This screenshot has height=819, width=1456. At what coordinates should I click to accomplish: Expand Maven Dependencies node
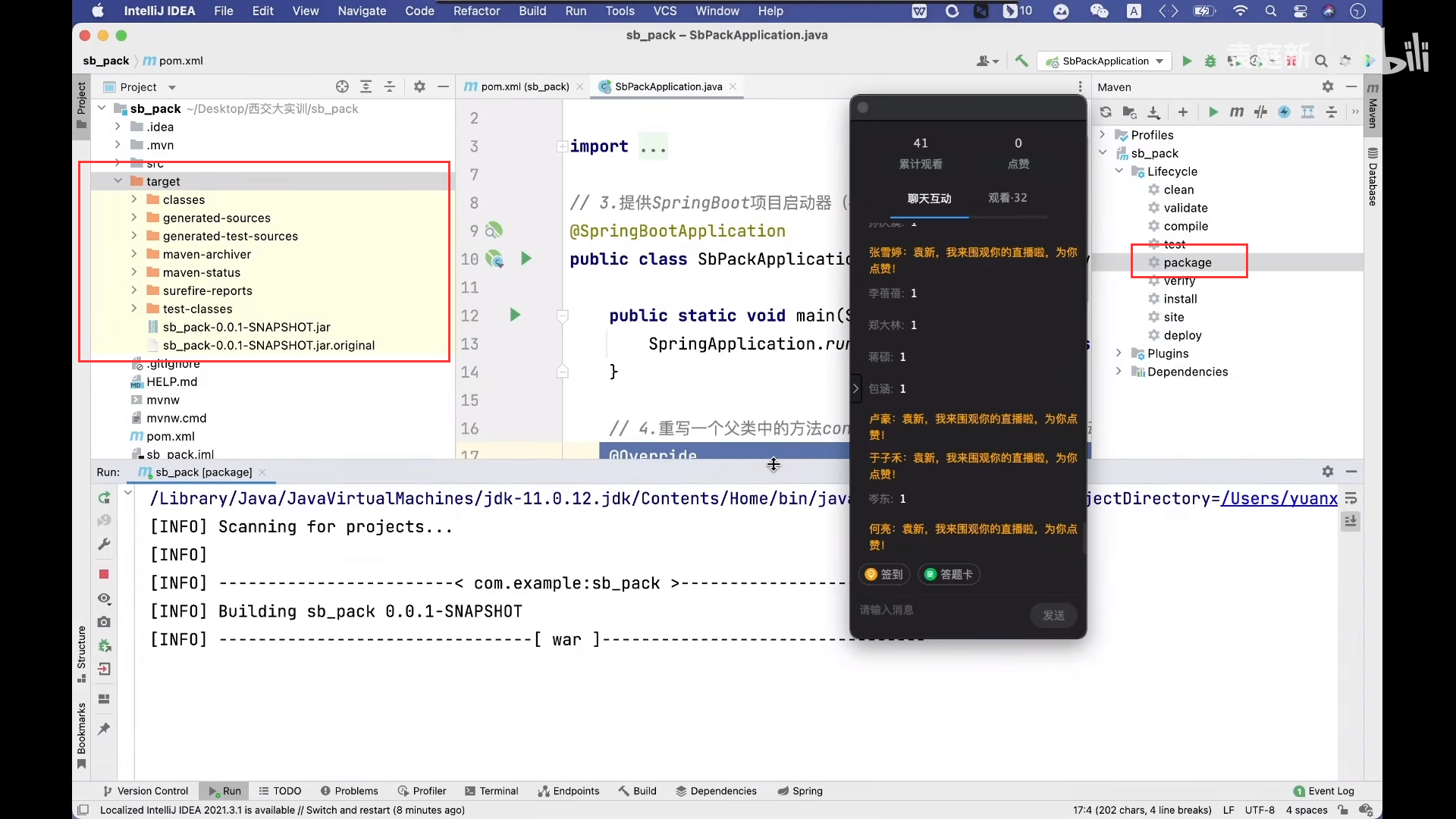pyautogui.click(x=1119, y=372)
